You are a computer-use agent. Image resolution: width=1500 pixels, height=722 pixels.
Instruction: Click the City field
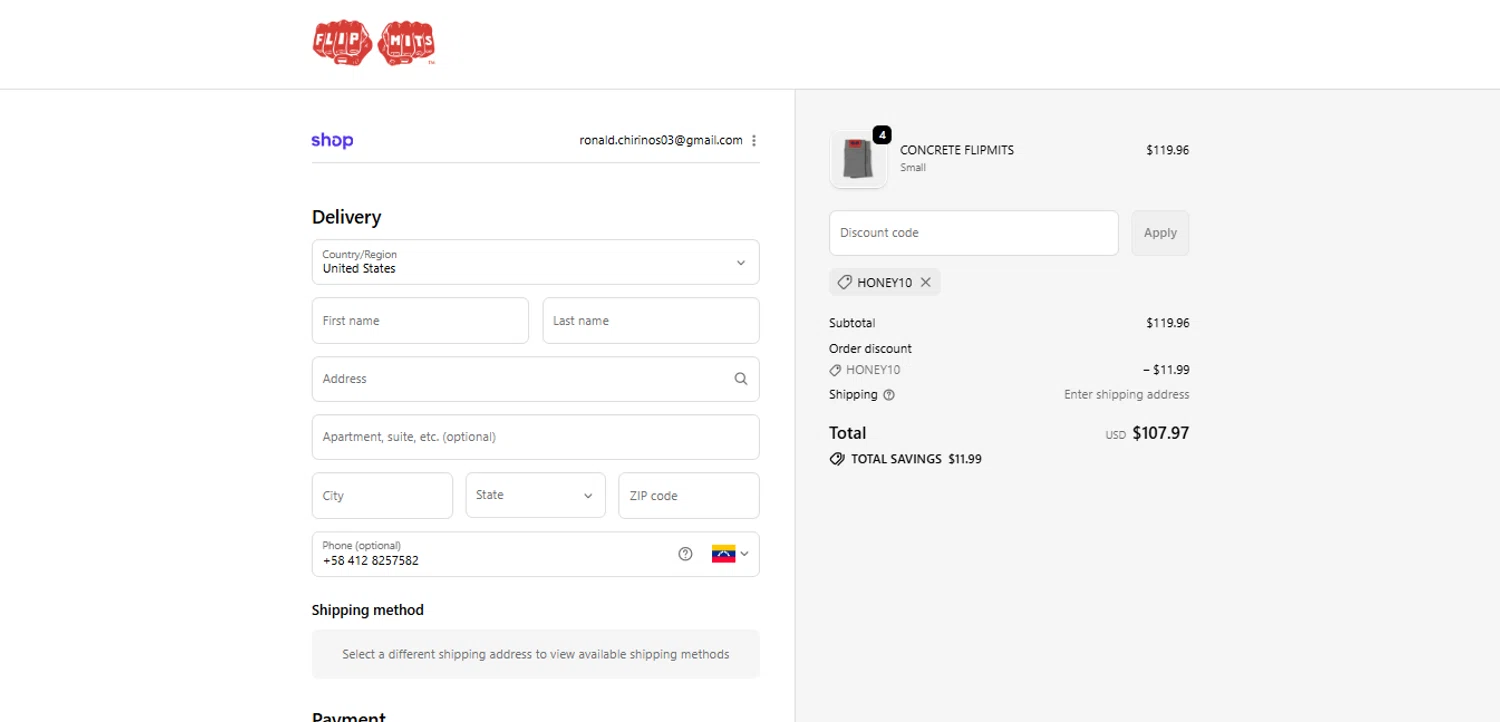click(382, 496)
